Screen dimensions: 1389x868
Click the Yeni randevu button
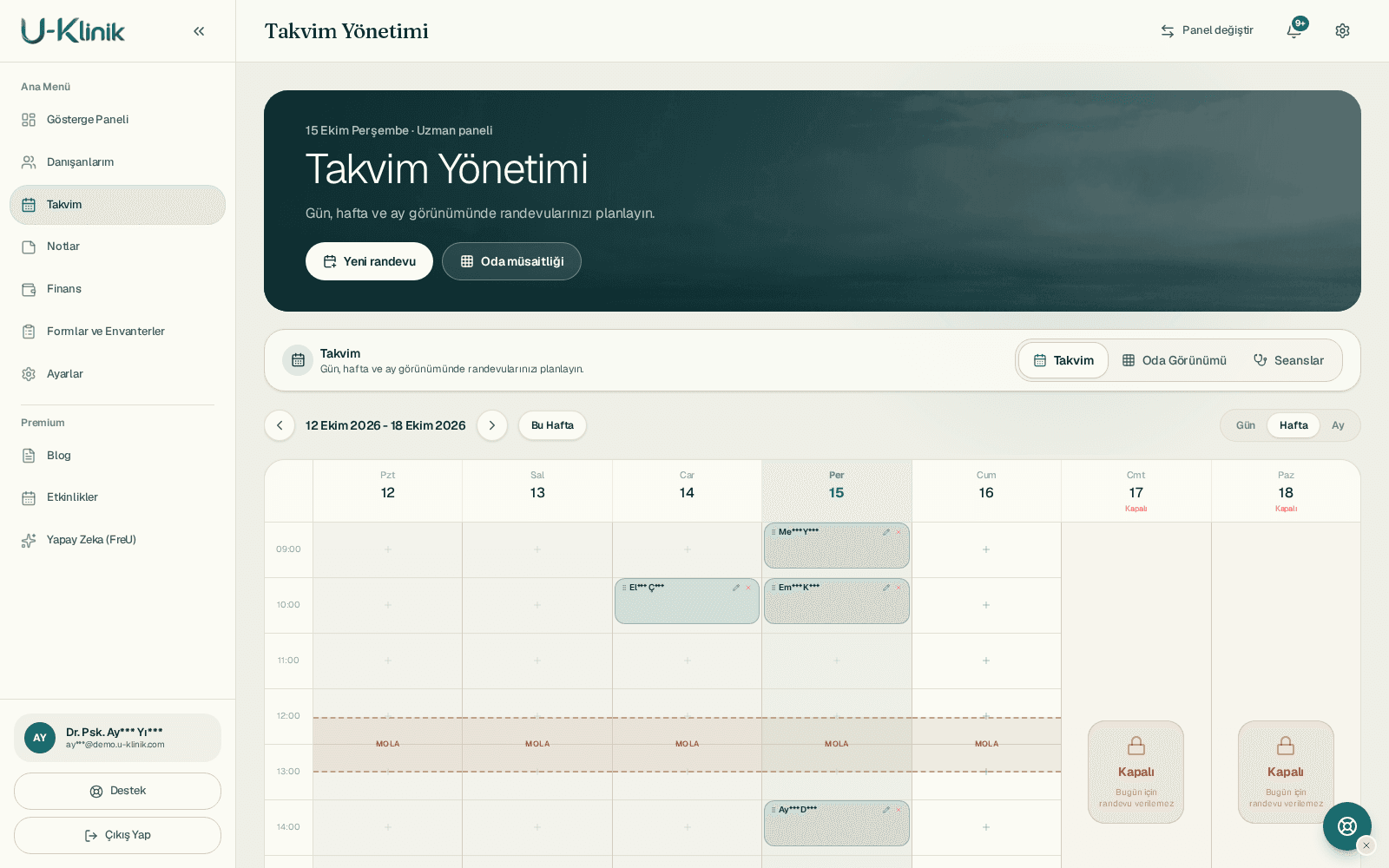tap(369, 261)
